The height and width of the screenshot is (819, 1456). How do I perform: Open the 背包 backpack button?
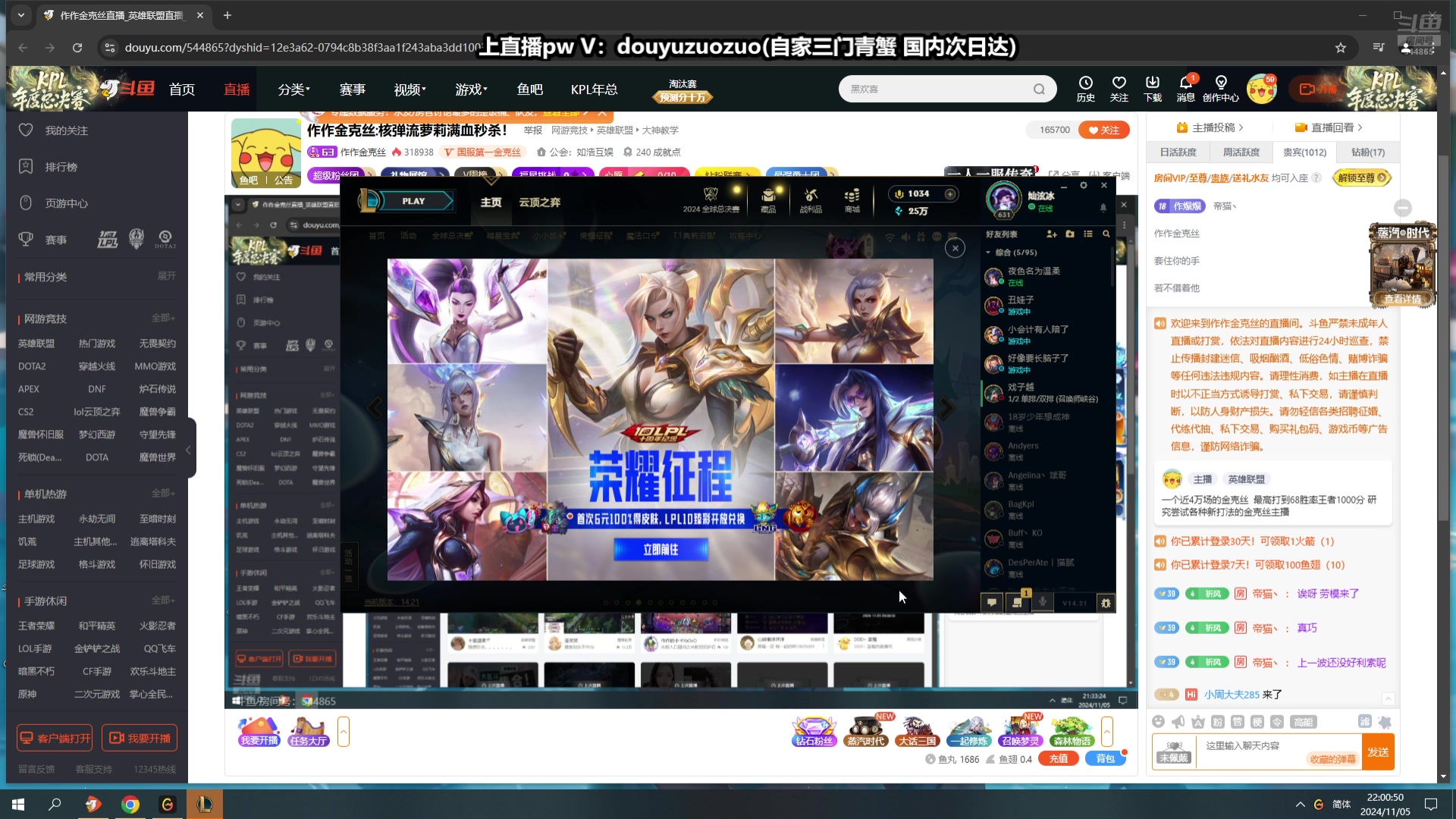pos(1105,758)
